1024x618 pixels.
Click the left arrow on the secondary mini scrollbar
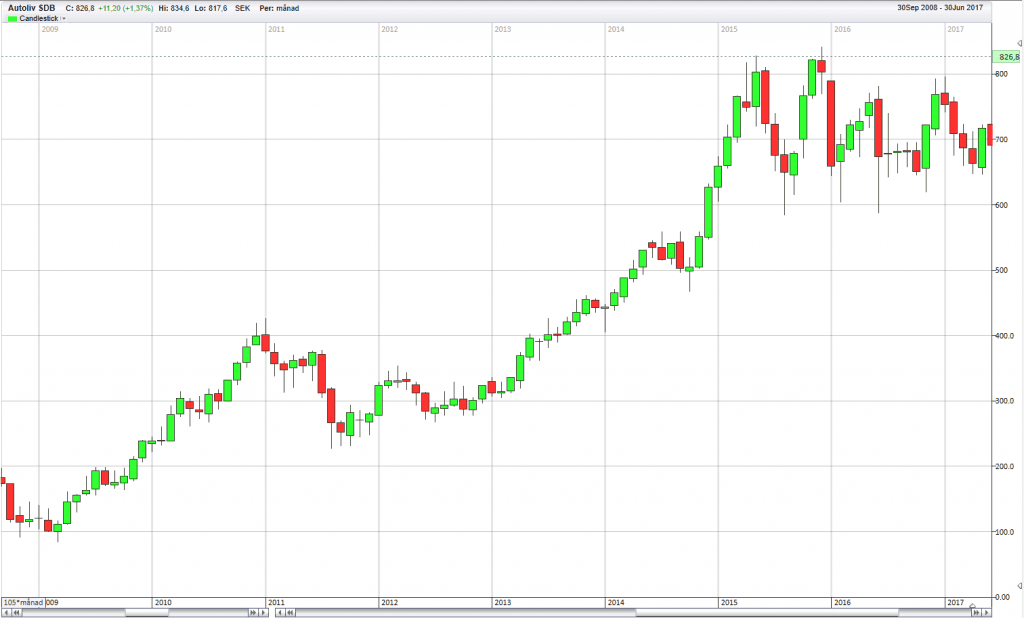point(278,612)
